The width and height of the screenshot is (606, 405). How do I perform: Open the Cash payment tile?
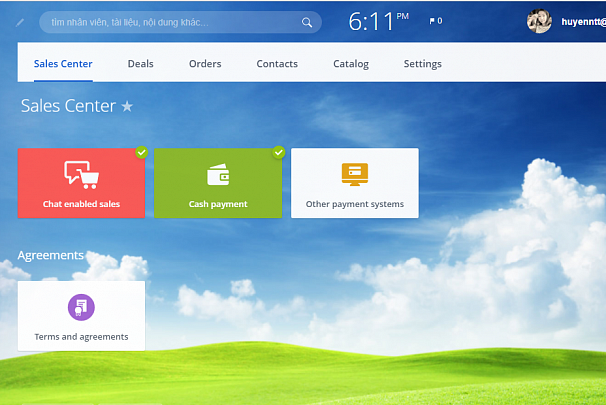[218, 183]
